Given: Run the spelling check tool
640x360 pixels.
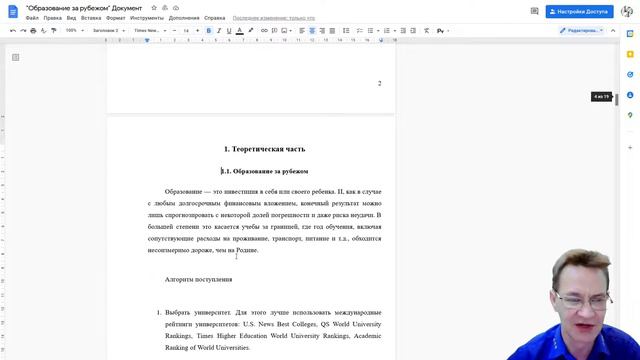Looking at the screenshot, I should click(x=44, y=31).
